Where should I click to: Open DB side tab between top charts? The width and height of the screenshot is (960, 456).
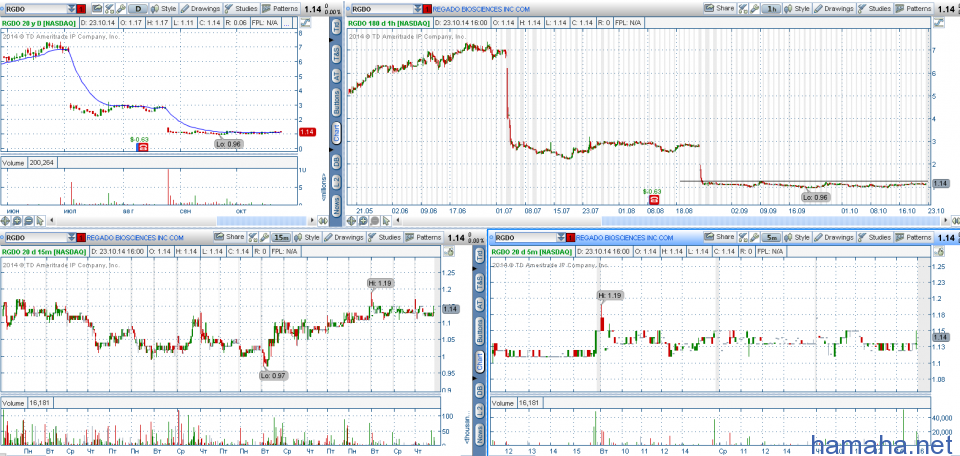[x=336, y=162]
